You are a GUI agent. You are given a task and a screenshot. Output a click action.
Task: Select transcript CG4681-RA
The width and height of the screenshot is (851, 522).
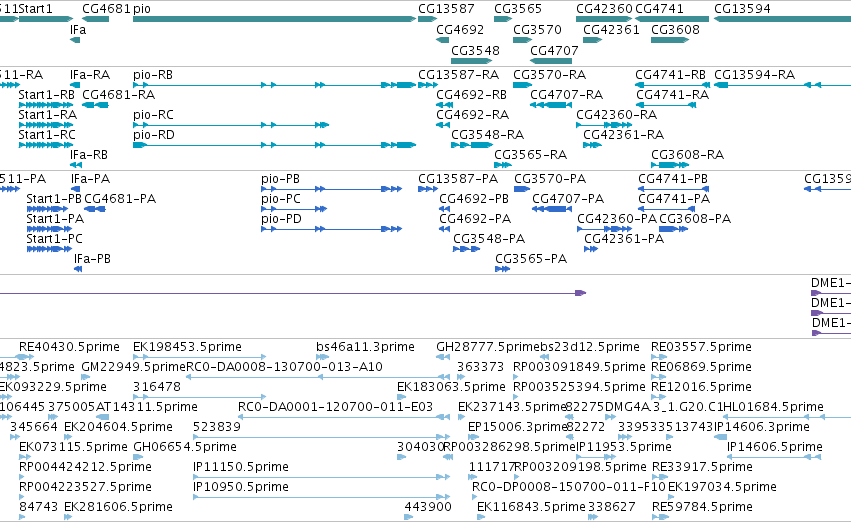click(x=95, y=105)
